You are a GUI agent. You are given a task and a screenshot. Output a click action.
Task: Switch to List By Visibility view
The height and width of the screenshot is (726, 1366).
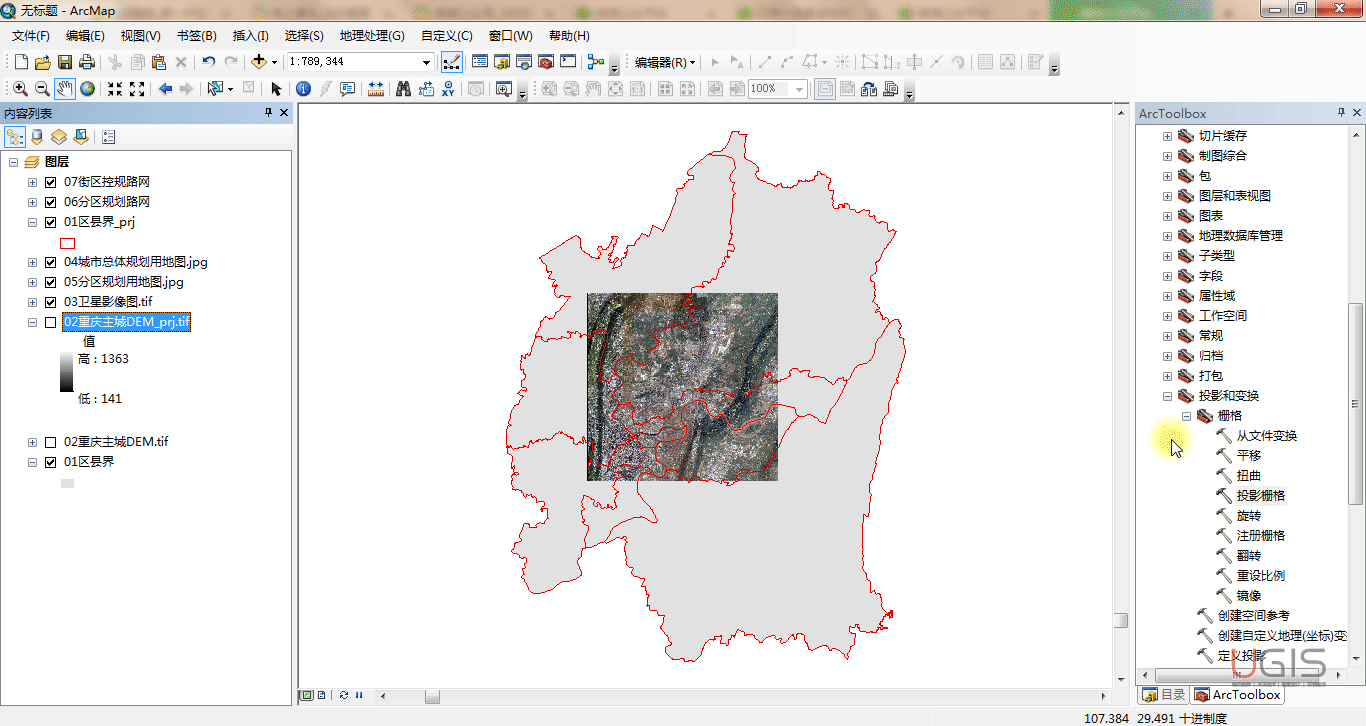pos(59,137)
